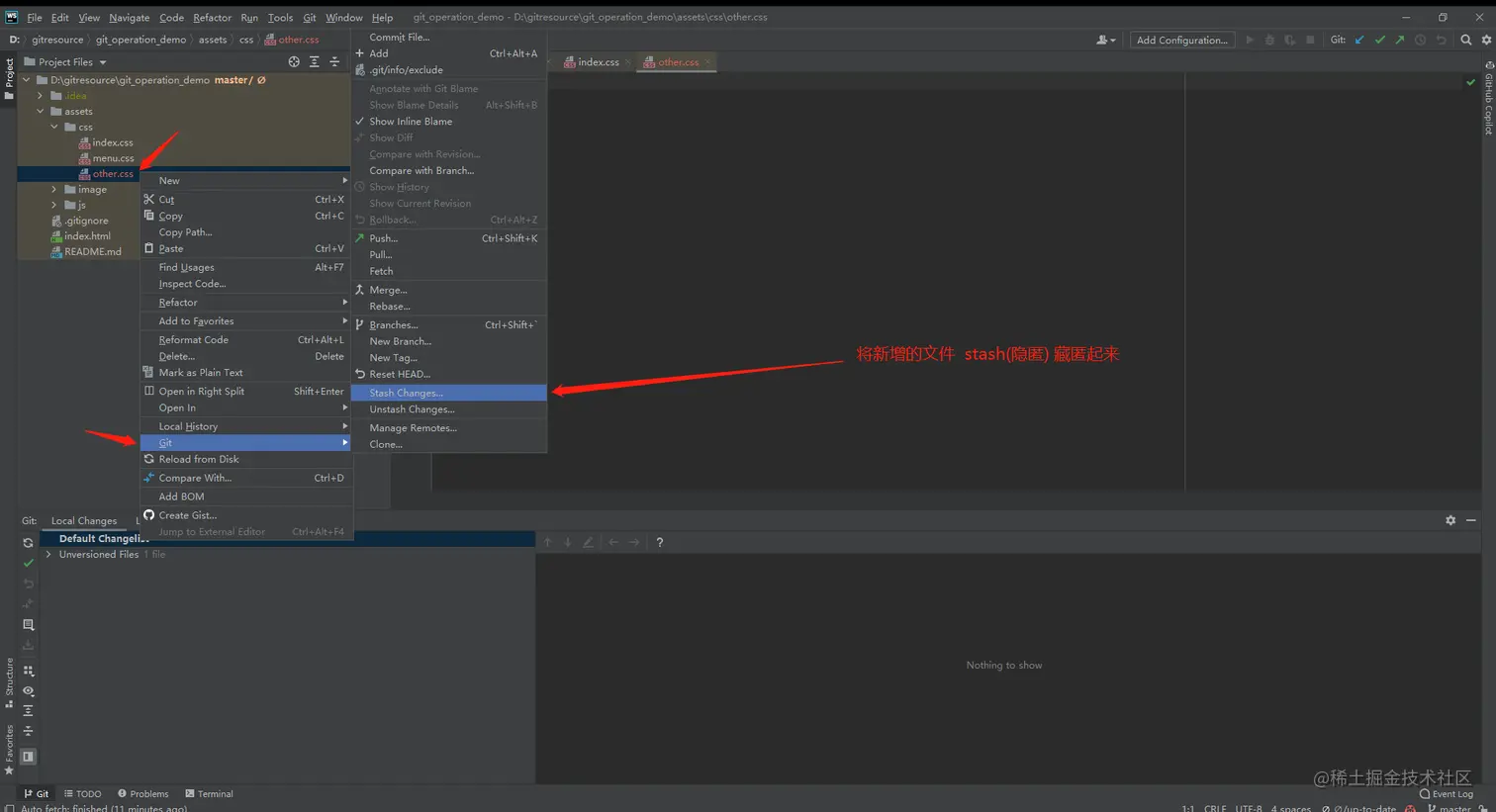This screenshot has height=812, width=1496.
Task: Expand the Unversioned Files node
Action: 48,554
